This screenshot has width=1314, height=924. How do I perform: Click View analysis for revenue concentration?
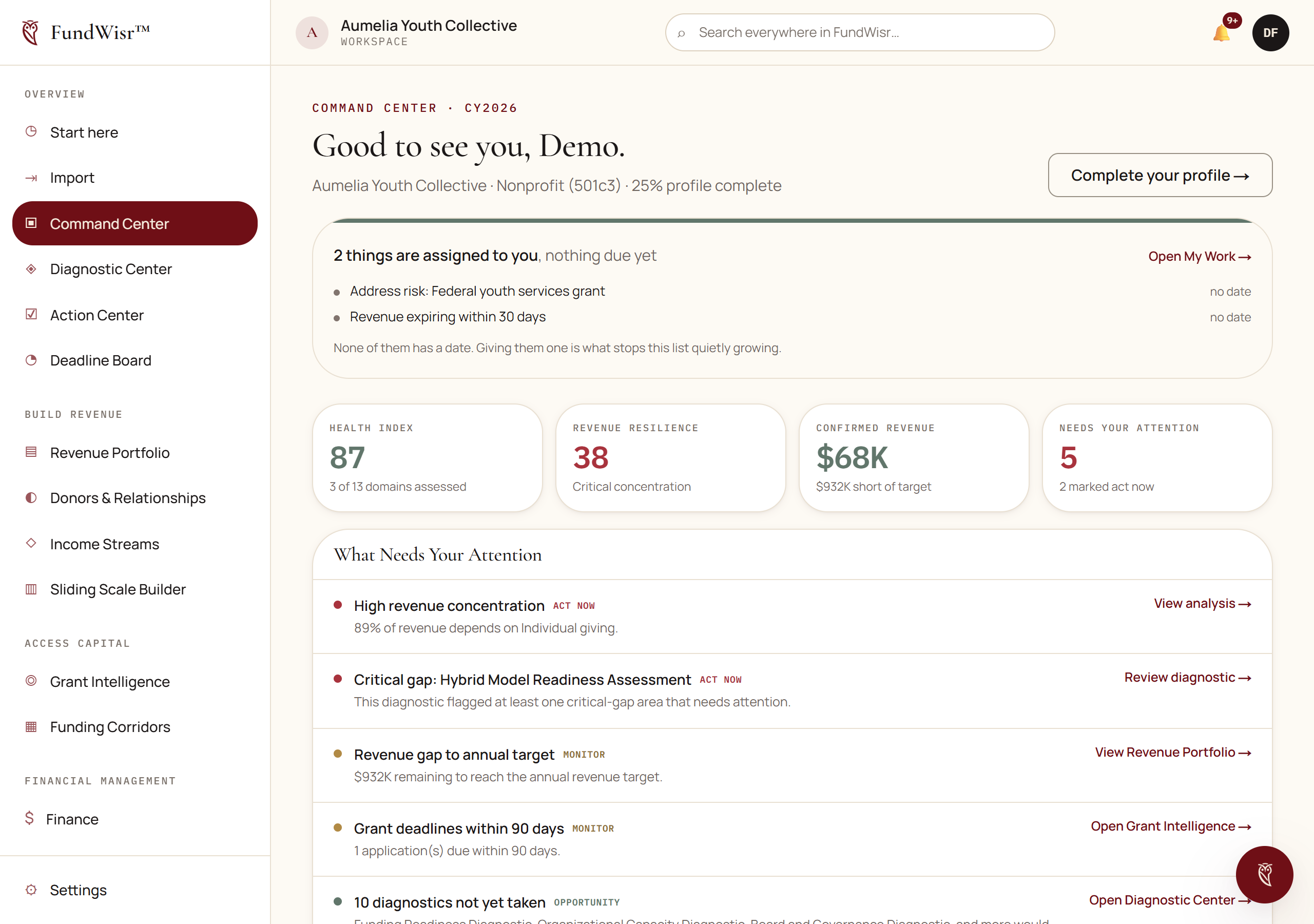coord(1203,603)
